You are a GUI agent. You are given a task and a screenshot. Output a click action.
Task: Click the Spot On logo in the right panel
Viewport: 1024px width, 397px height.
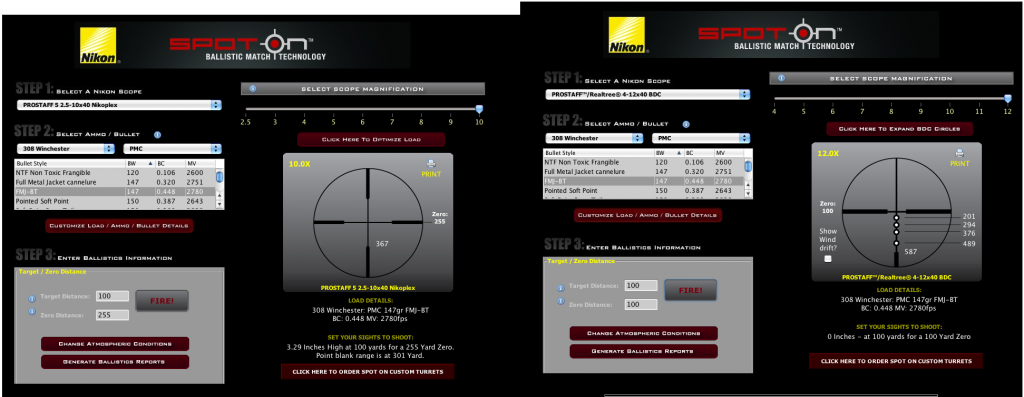pyautogui.click(x=776, y=35)
